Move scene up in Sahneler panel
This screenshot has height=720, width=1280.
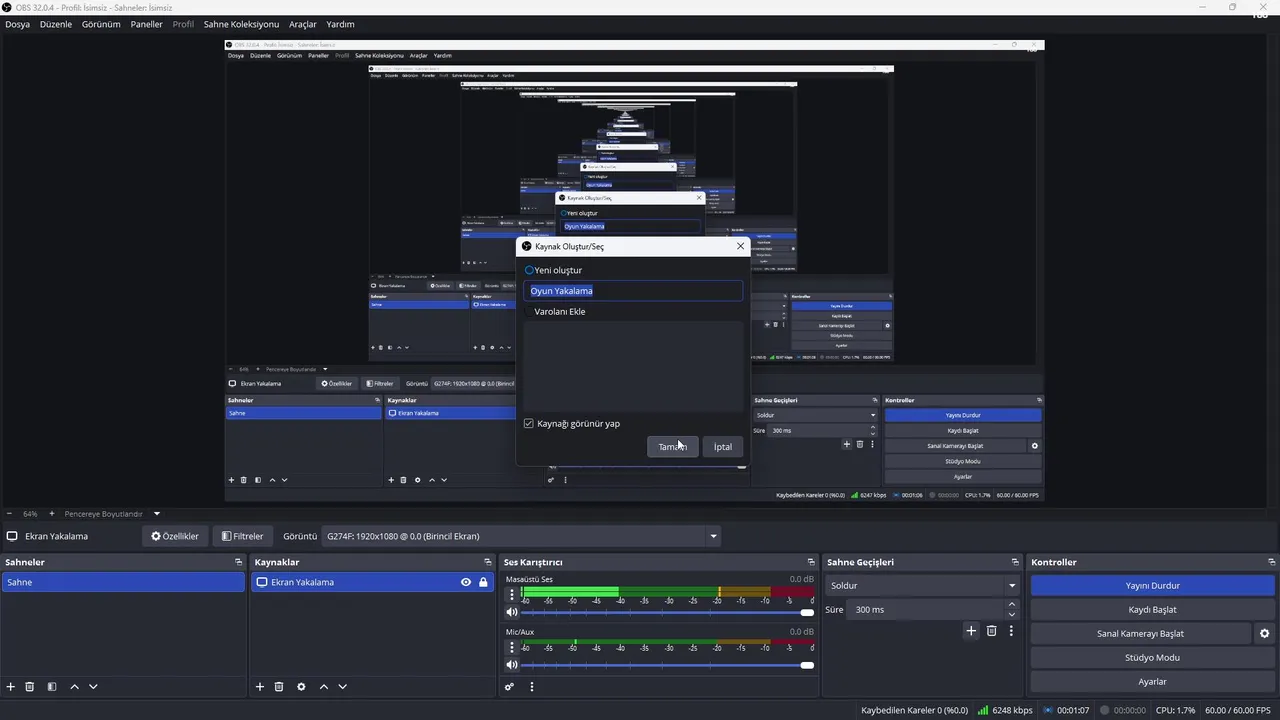(74, 687)
